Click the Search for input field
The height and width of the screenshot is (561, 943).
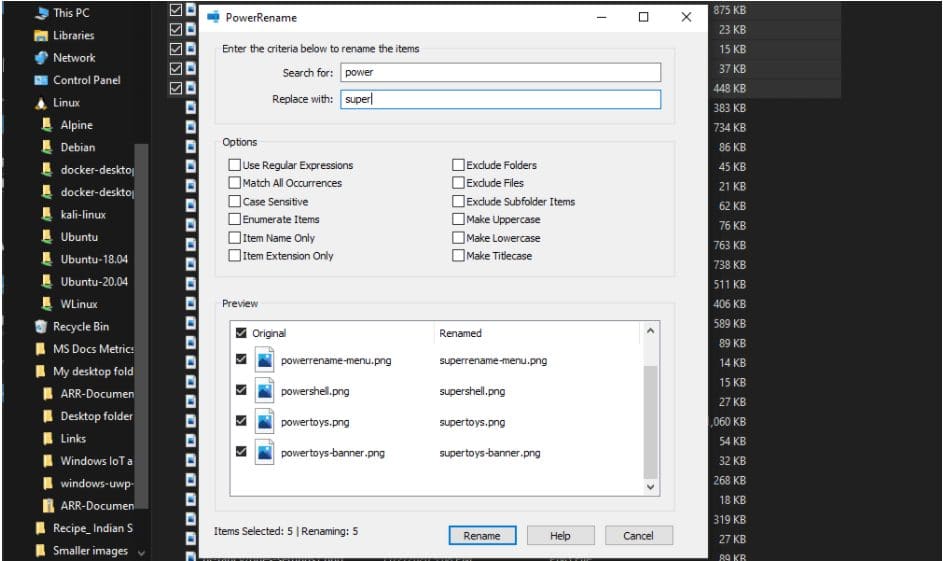pos(500,72)
